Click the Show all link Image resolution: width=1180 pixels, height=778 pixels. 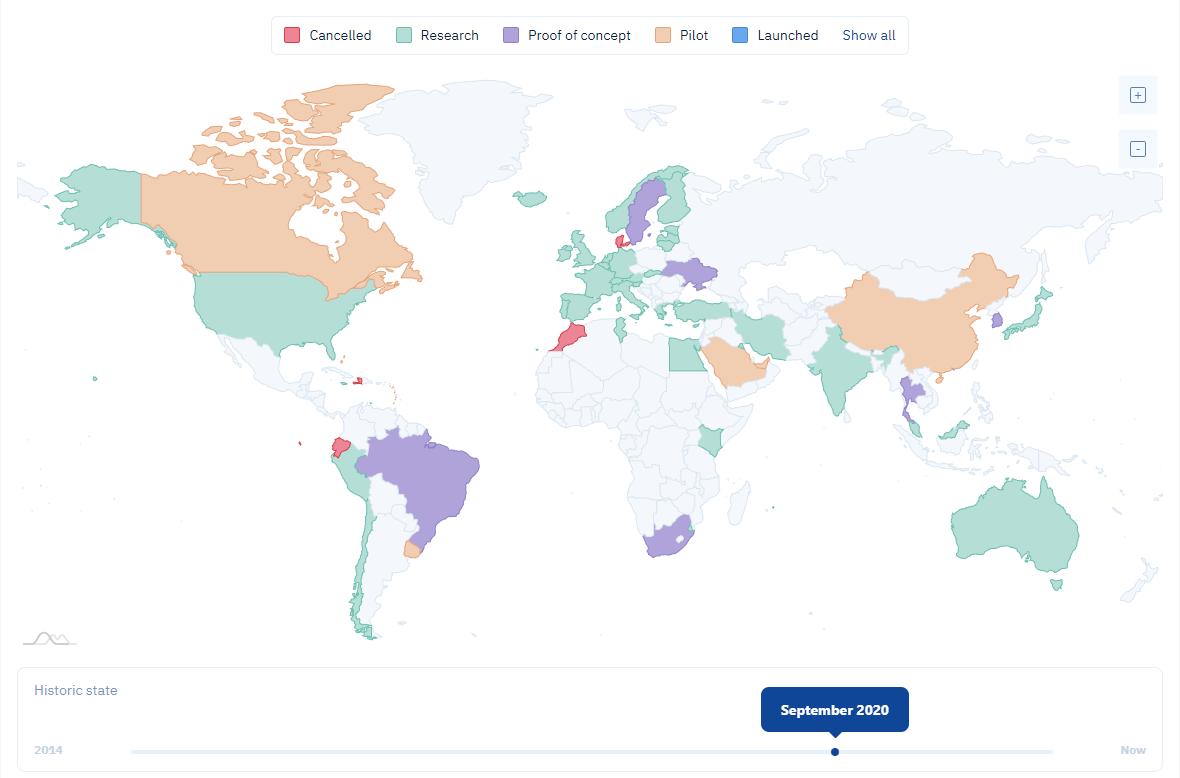pos(868,35)
